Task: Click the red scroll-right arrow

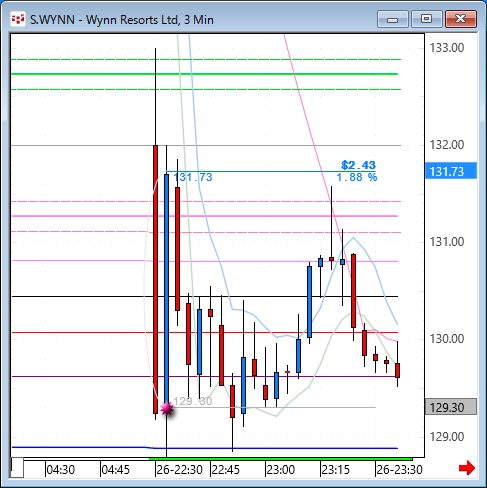Action: tap(467, 468)
